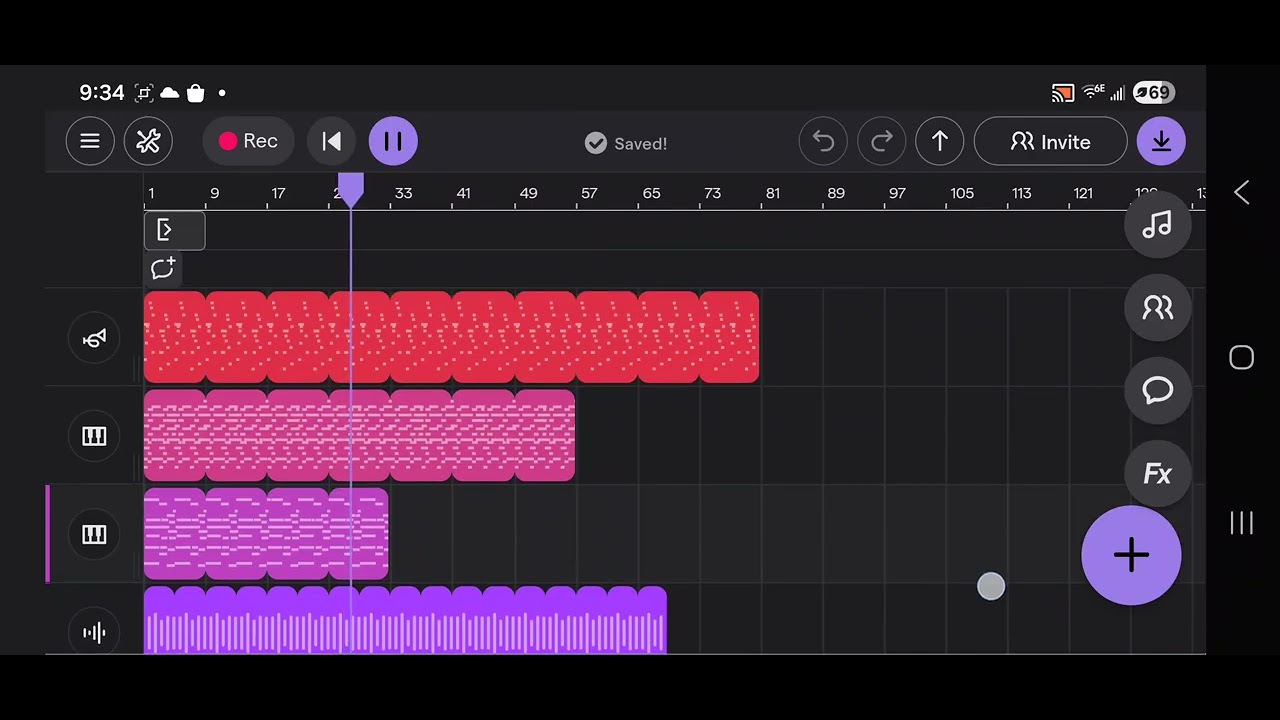Jump to bar 57 on ruler
The image size is (1280, 720).
[x=589, y=193]
